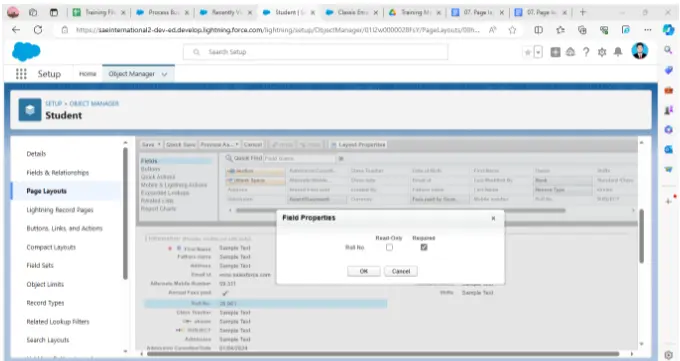Expand the favorites list dropdown arrow

coord(538,53)
